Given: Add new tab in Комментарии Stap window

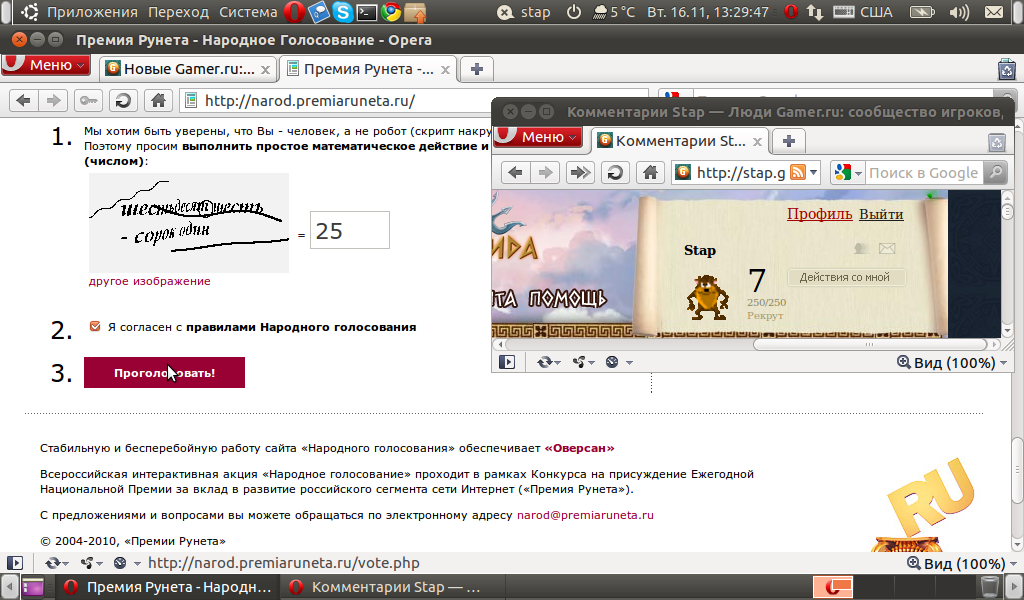Looking at the screenshot, I should [x=788, y=141].
